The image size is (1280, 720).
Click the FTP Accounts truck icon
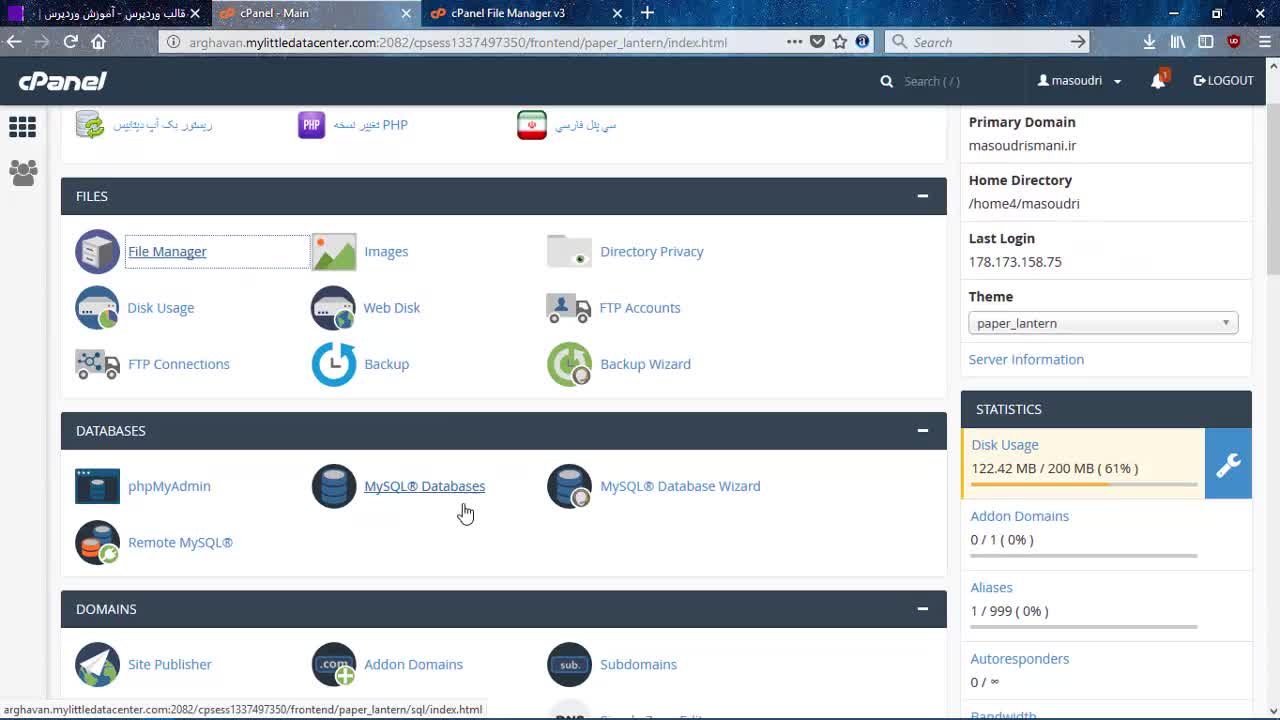(x=569, y=308)
